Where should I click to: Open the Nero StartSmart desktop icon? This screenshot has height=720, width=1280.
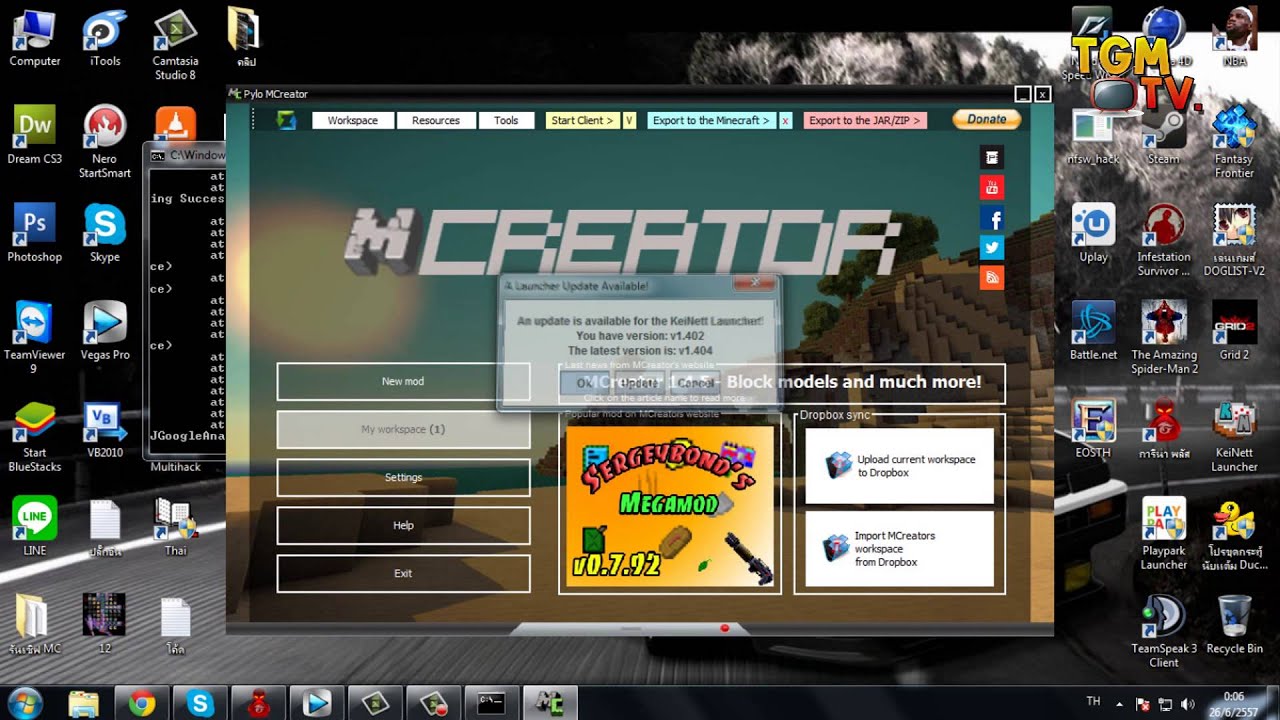pyautogui.click(x=105, y=142)
